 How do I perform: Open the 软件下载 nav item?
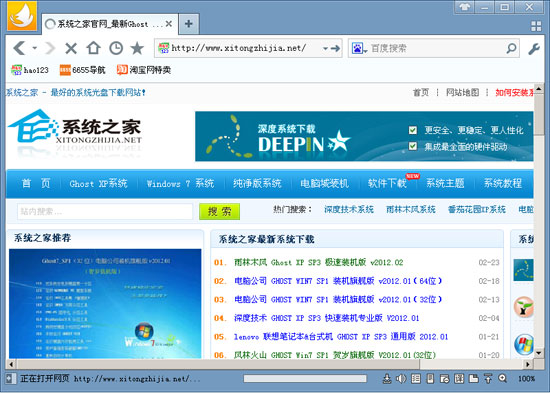[387, 183]
